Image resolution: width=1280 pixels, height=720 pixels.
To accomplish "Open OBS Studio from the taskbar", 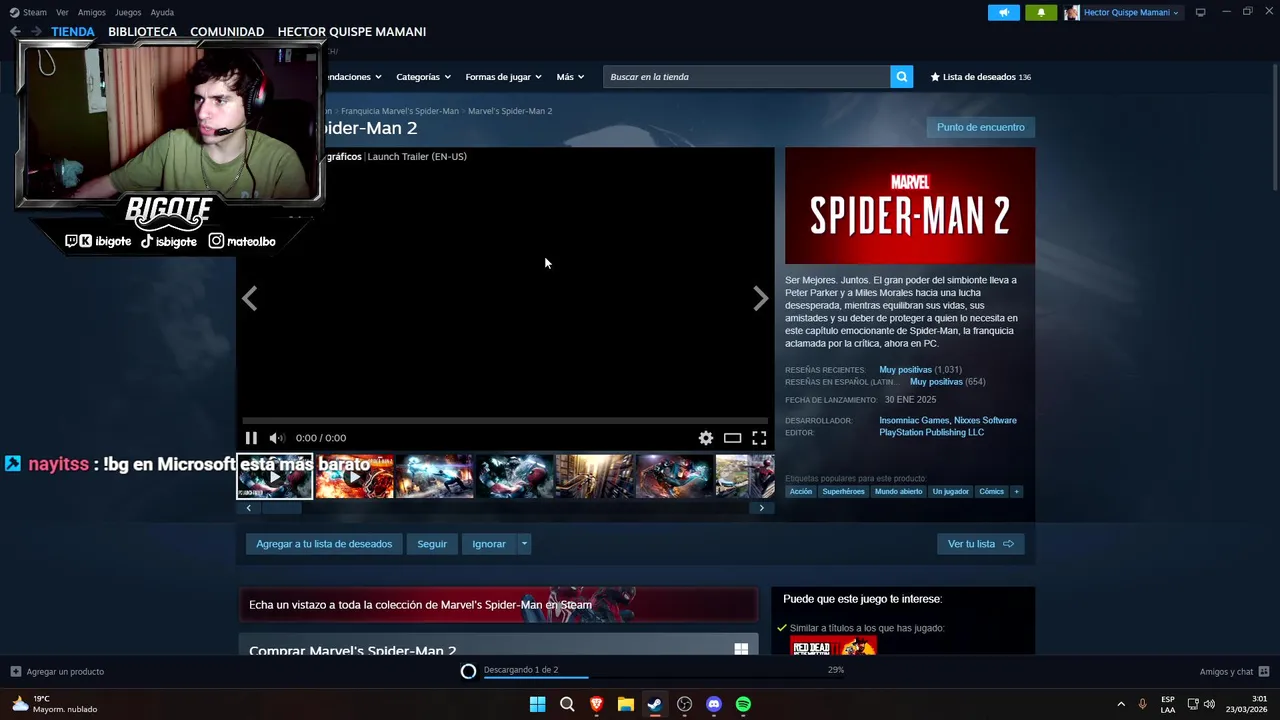I will [x=684, y=704].
